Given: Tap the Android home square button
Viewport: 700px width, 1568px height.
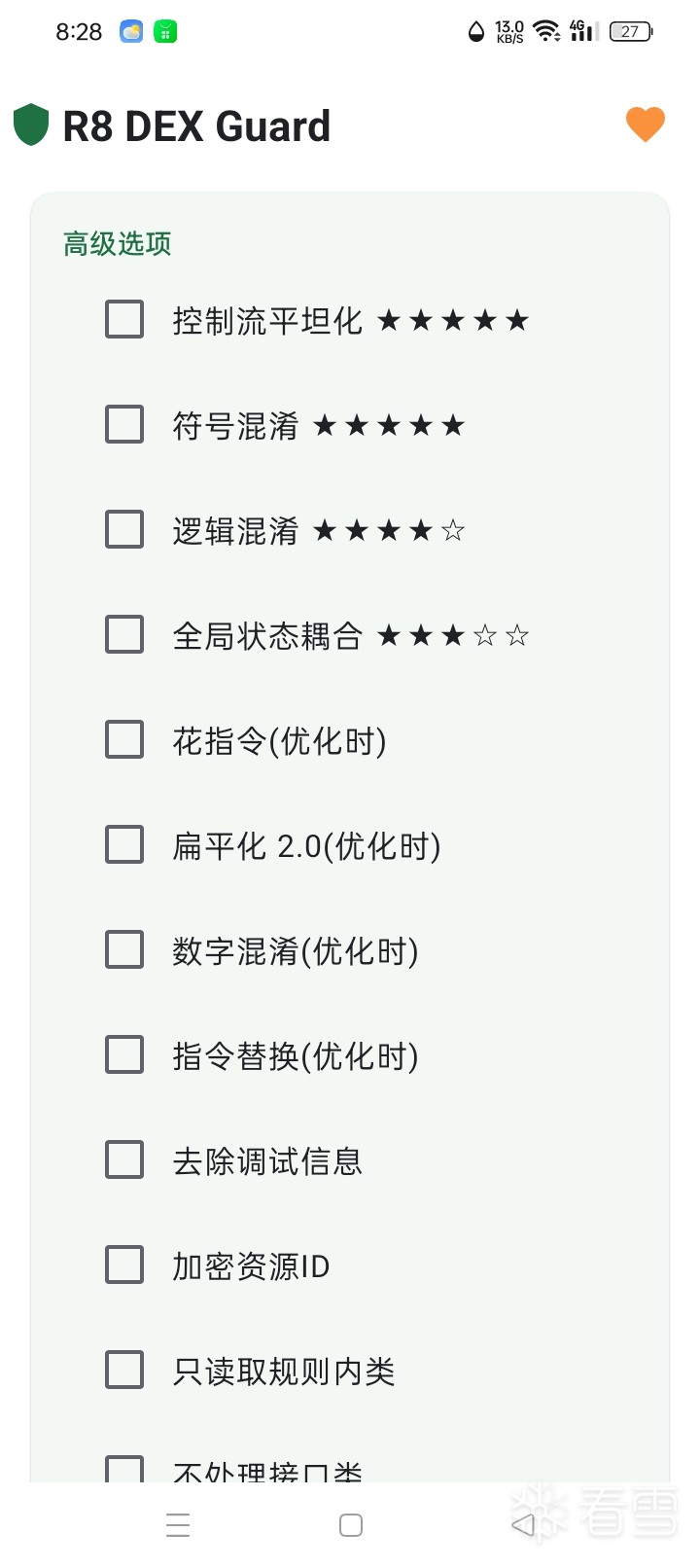Looking at the screenshot, I should [351, 1524].
